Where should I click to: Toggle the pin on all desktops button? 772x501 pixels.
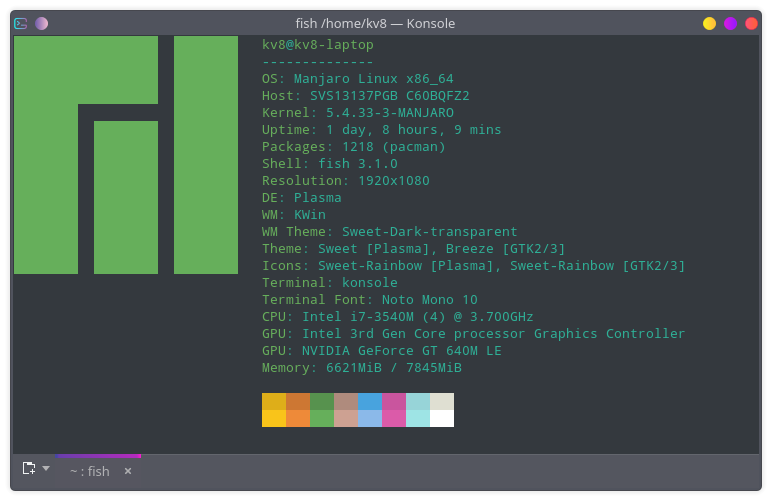[x=41, y=23]
